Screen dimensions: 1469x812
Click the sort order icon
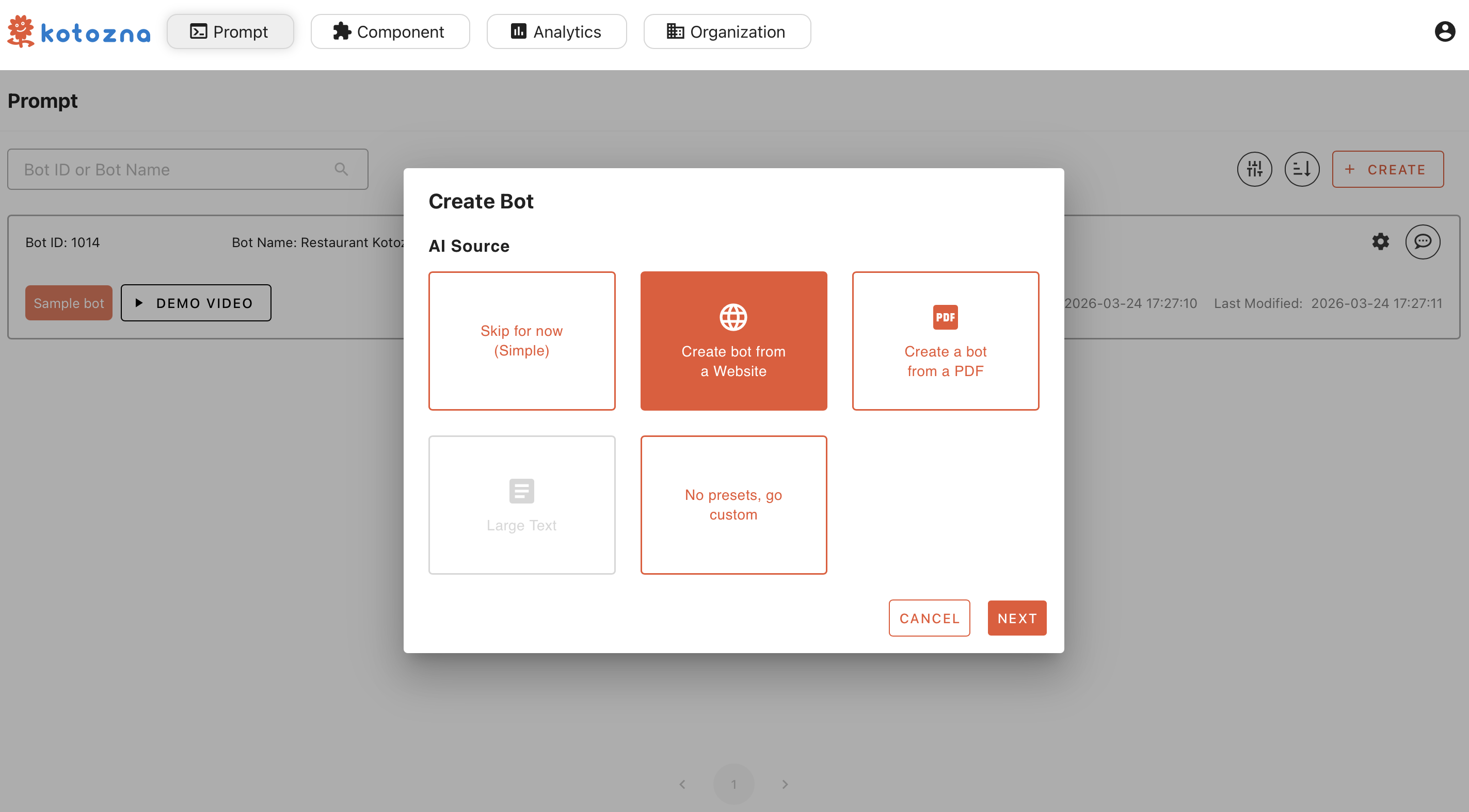pyautogui.click(x=1301, y=169)
